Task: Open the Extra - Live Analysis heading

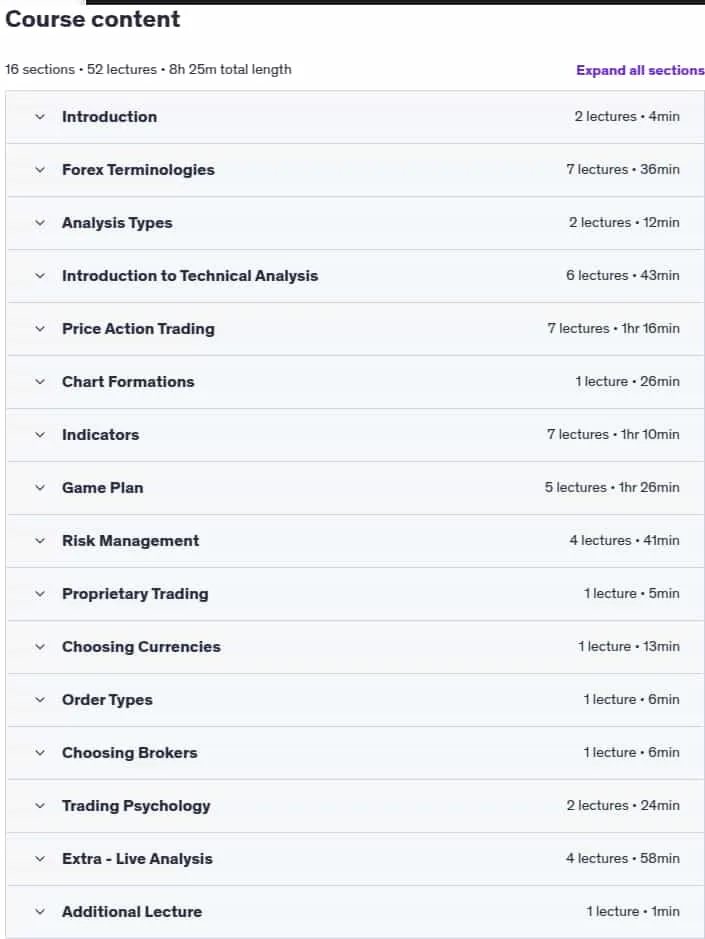Action: pyautogui.click(x=137, y=859)
